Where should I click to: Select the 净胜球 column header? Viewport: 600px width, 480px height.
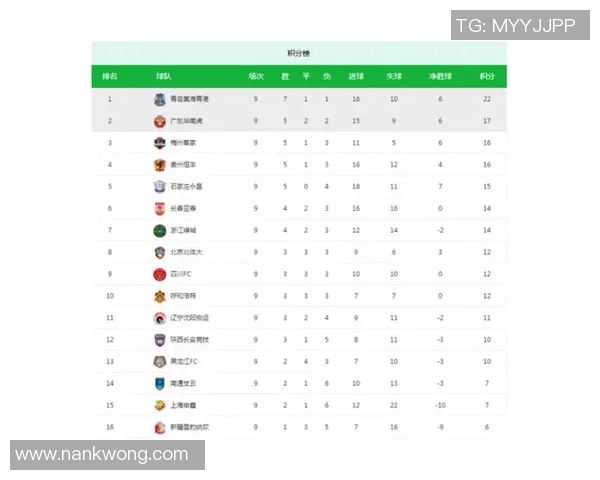click(x=439, y=76)
